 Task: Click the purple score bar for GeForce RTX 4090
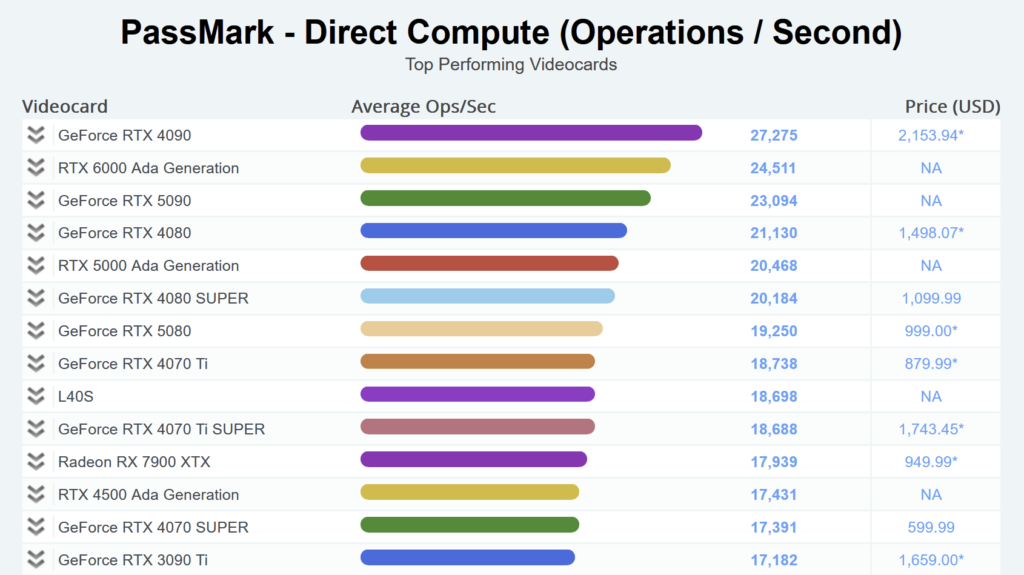(531, 133)
